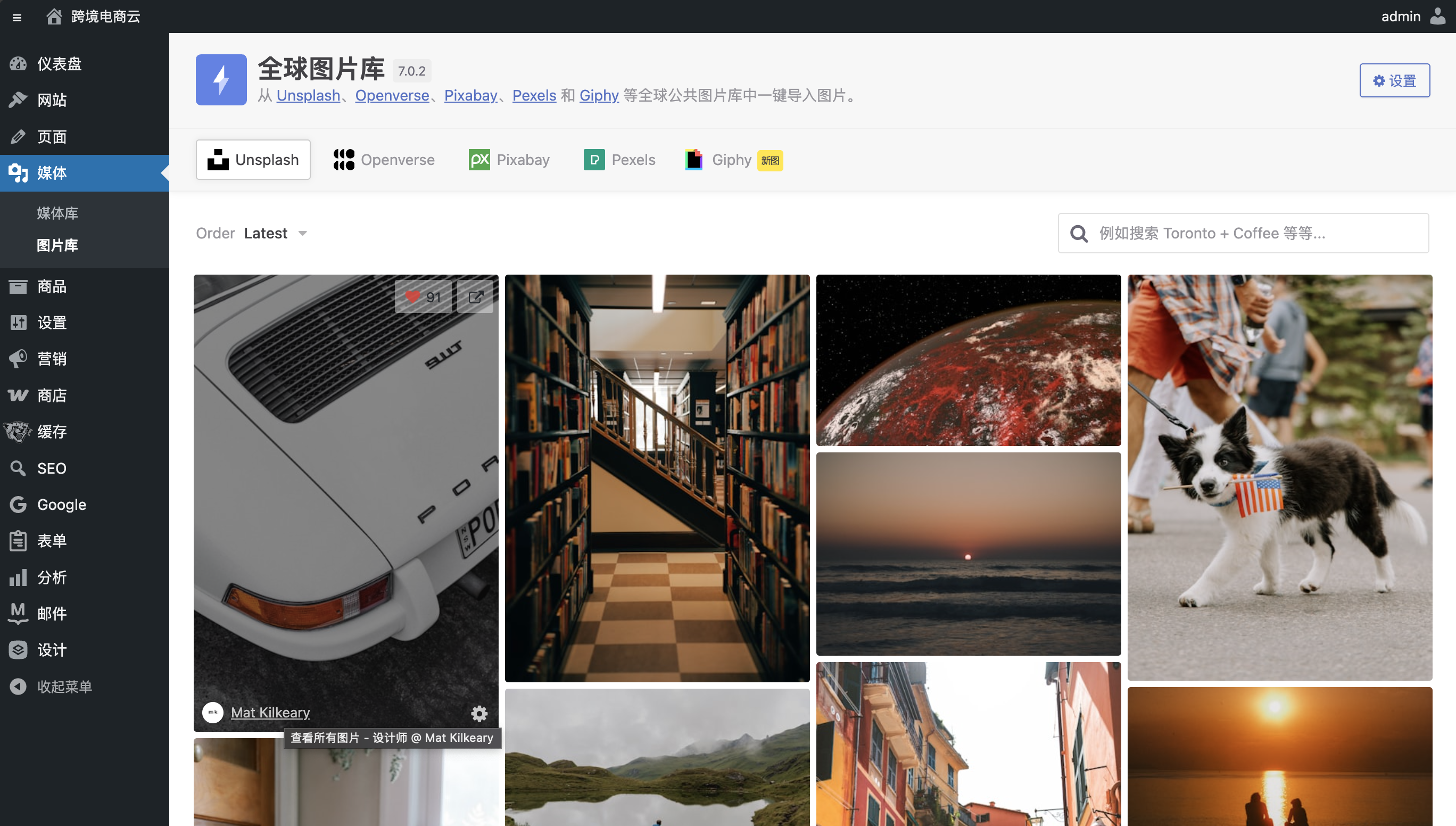
Task: Switch to the Openverse tab
Action: pos(384,160)
